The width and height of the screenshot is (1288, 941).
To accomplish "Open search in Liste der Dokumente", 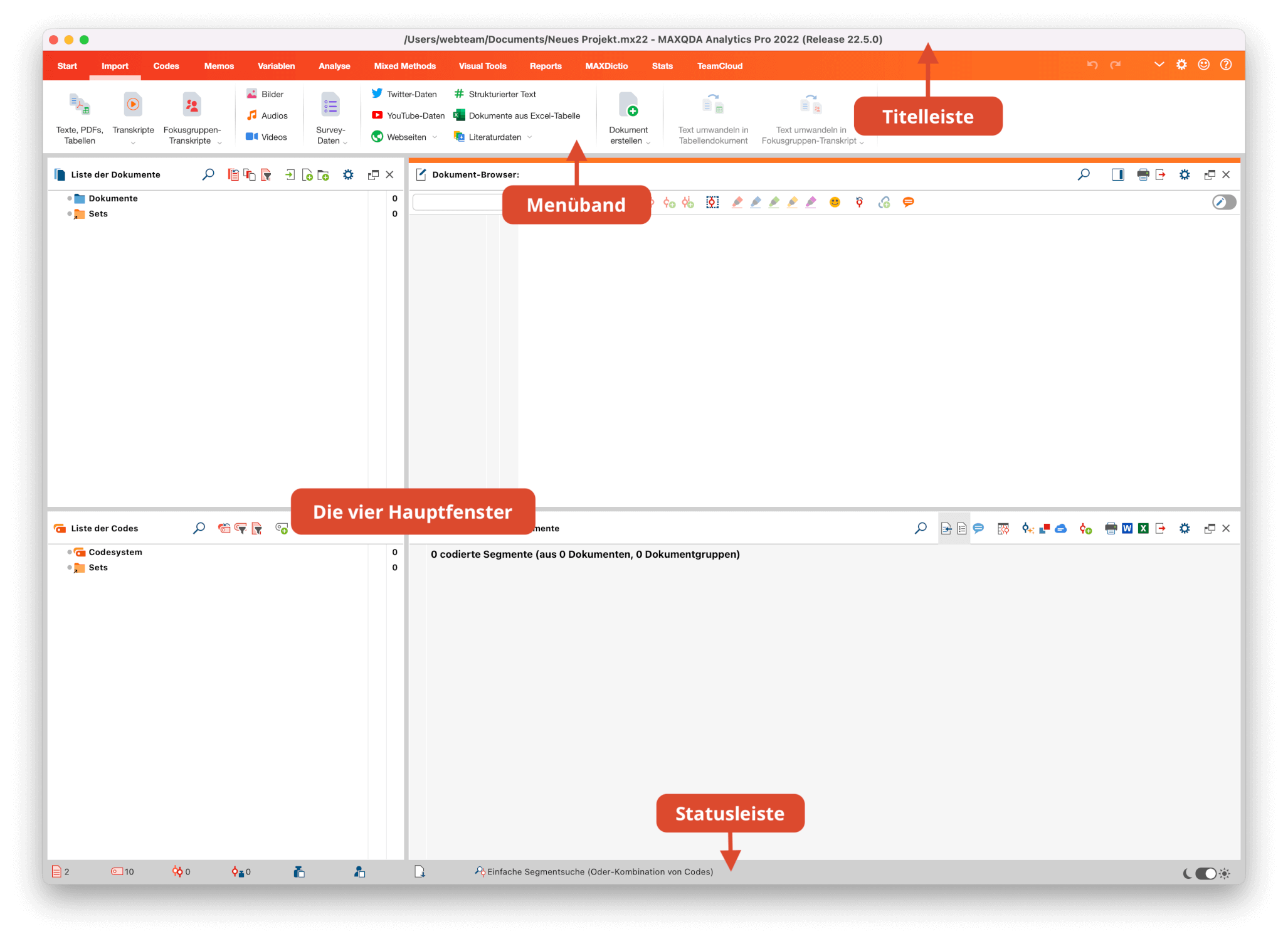I will point(208,174).
